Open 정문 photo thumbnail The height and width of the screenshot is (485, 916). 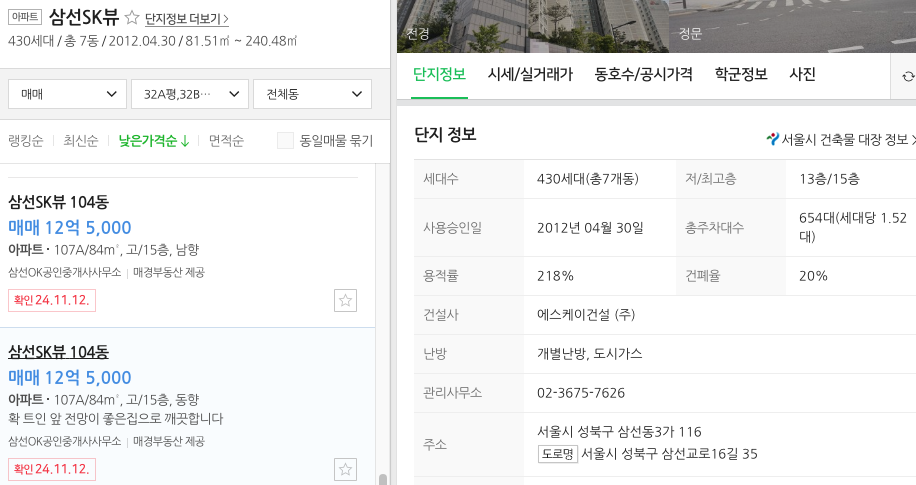pos(793,26)
